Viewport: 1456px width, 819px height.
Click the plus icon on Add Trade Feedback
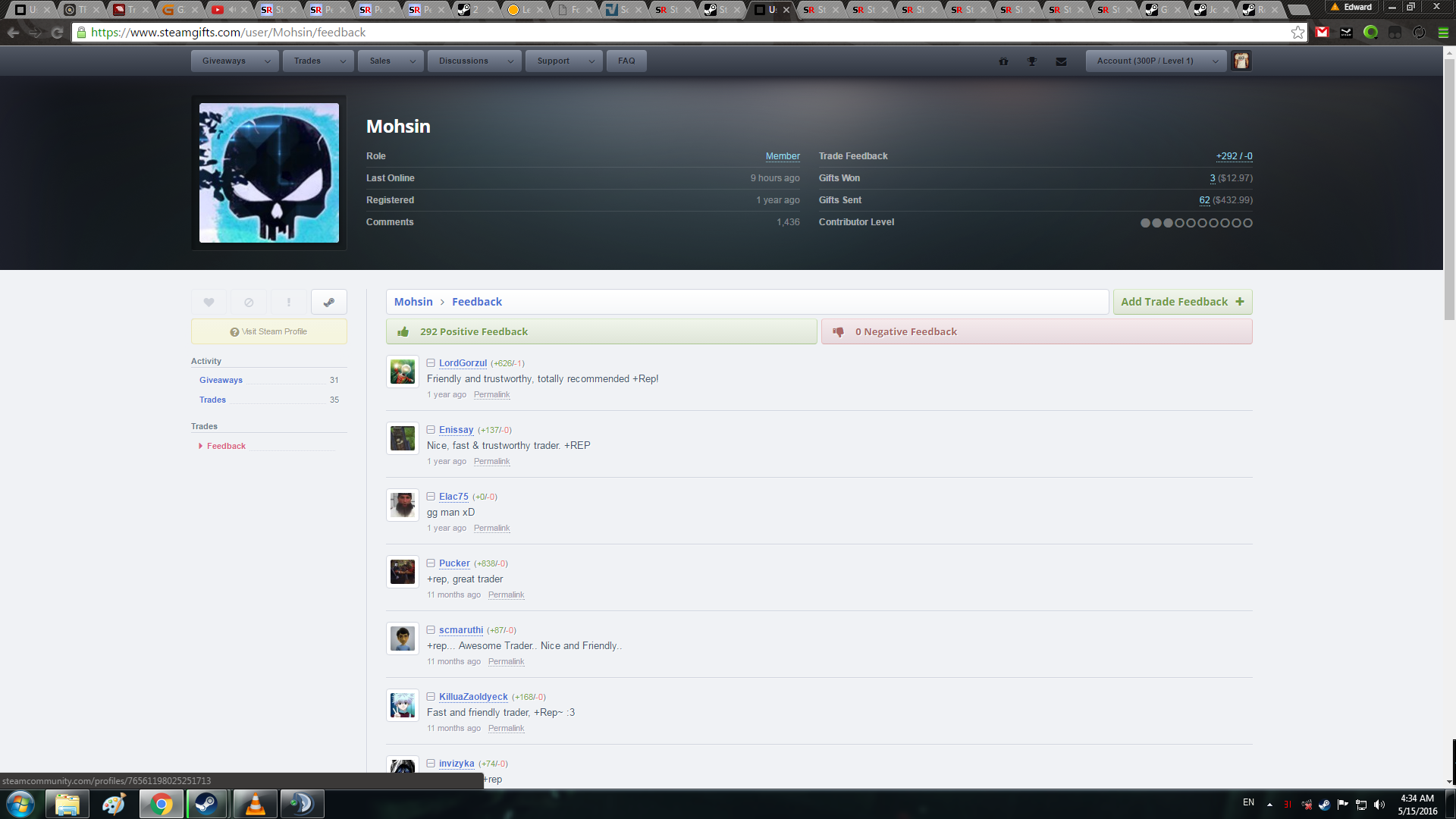(1240, 302)
